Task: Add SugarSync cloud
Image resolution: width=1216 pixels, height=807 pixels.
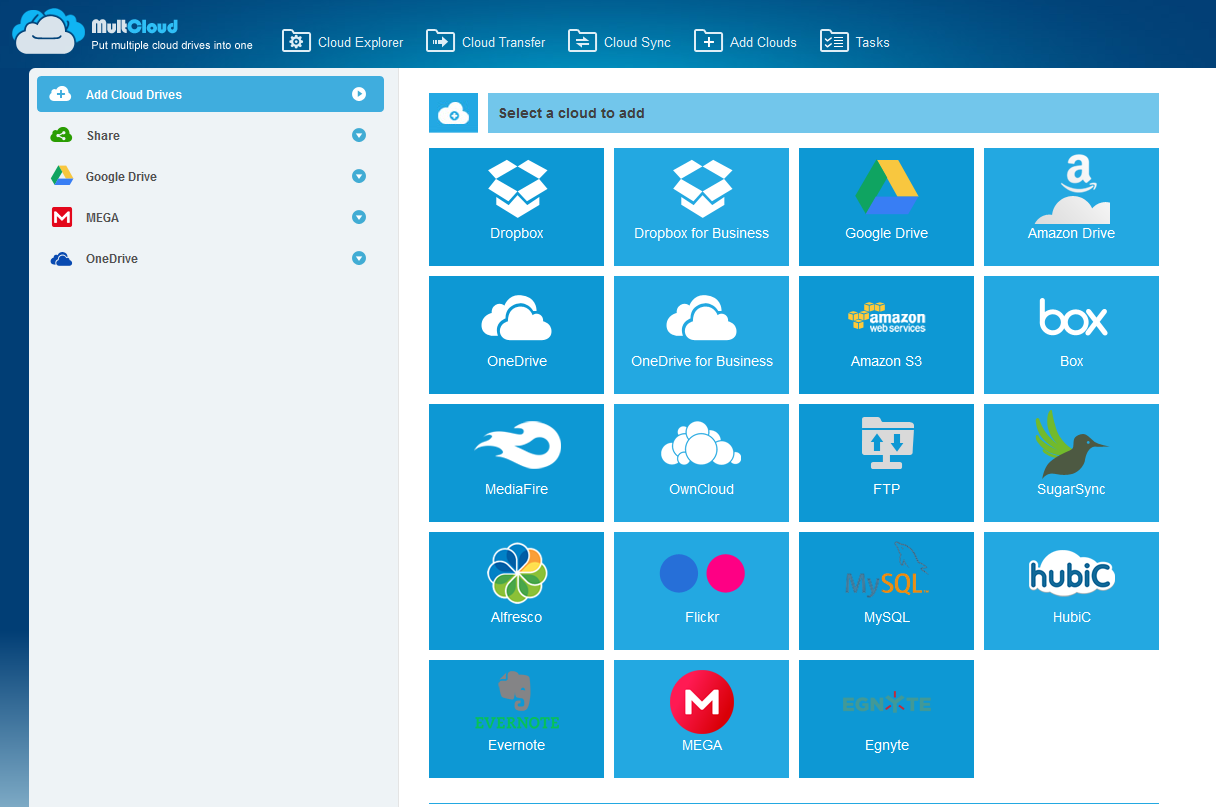Action: pyautogui.click(x=1071, y=463)
